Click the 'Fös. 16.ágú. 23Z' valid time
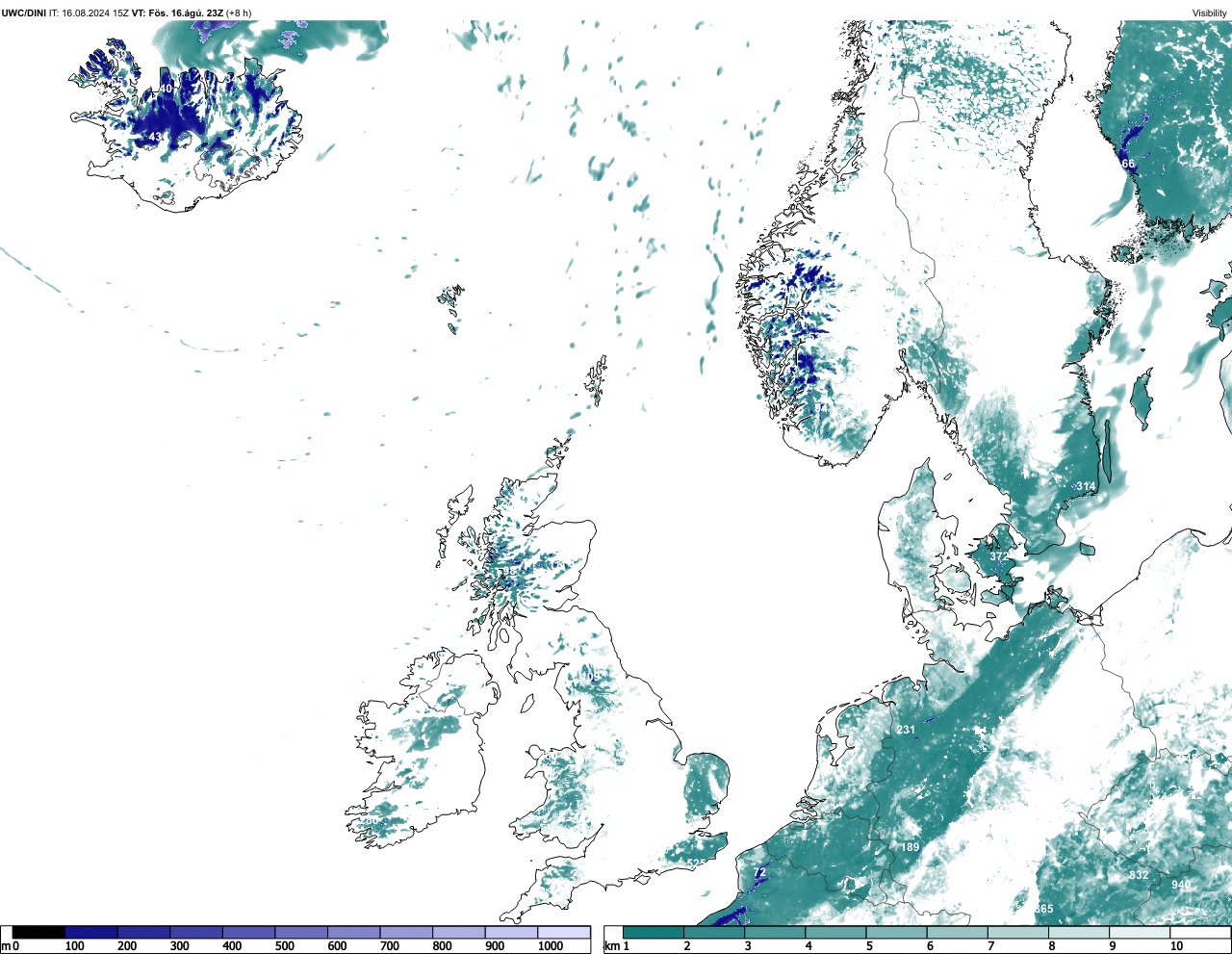The width and height of the screenshot is (1232, 954). [x=185, y=13]
